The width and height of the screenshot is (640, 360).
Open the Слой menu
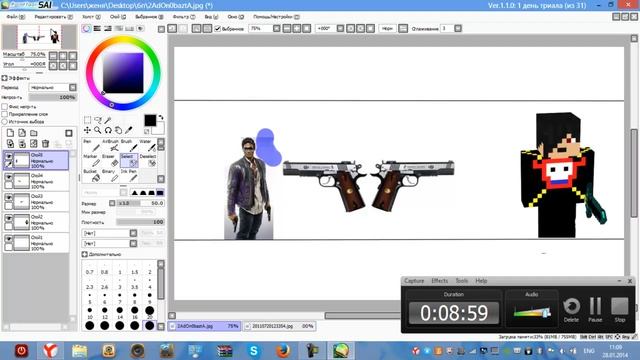(x=118, y=17)
